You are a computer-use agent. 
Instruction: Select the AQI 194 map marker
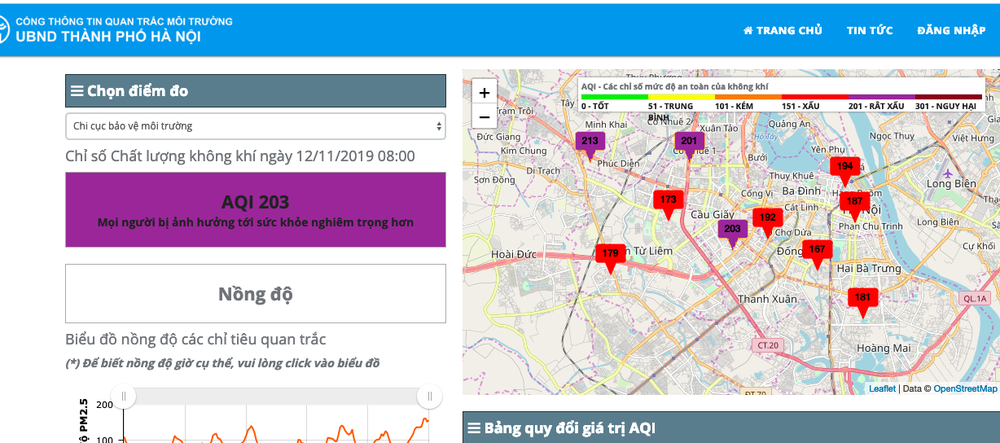[x=845, y=171]
